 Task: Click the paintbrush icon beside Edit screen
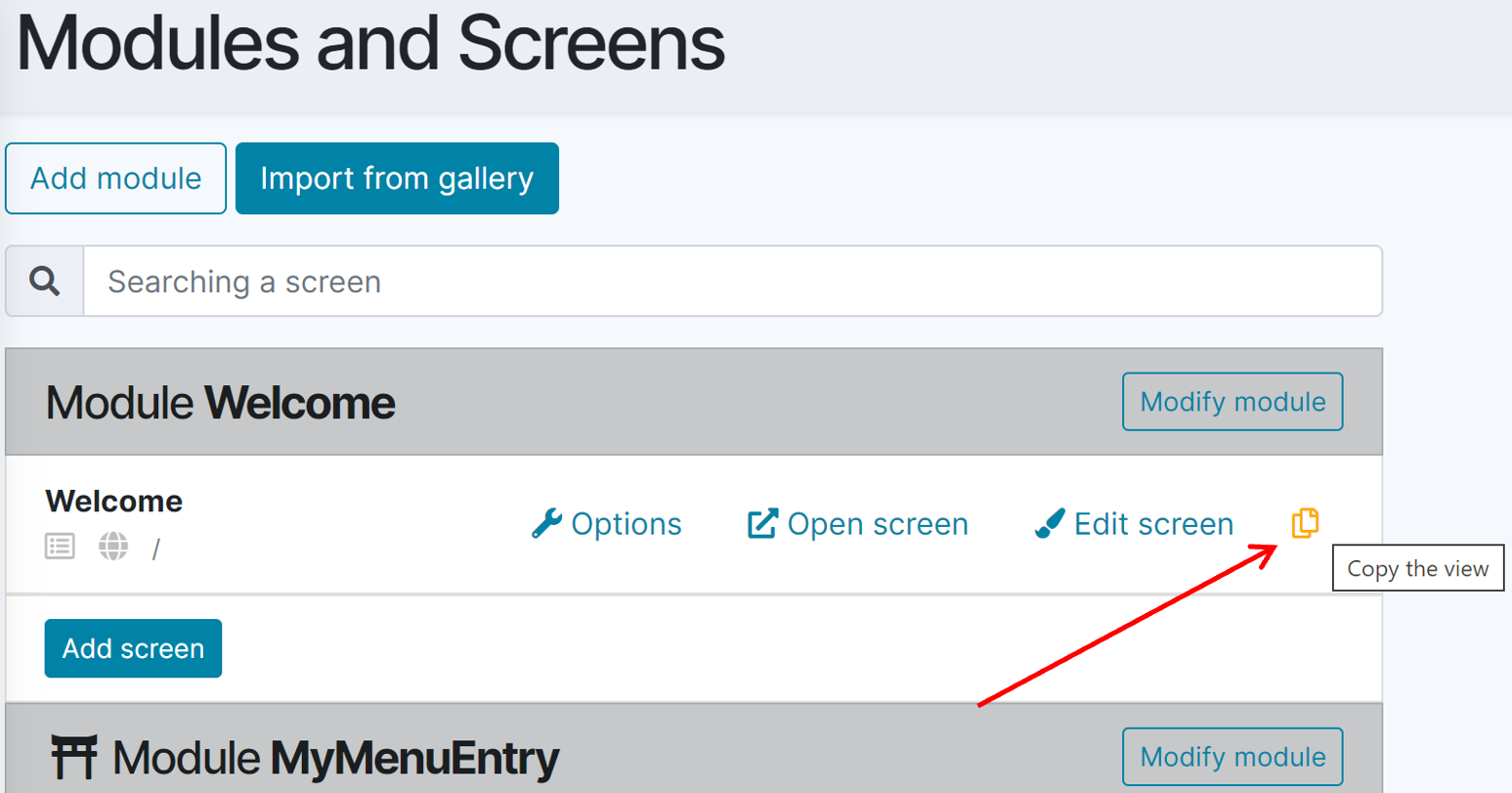pos(1049,524)
